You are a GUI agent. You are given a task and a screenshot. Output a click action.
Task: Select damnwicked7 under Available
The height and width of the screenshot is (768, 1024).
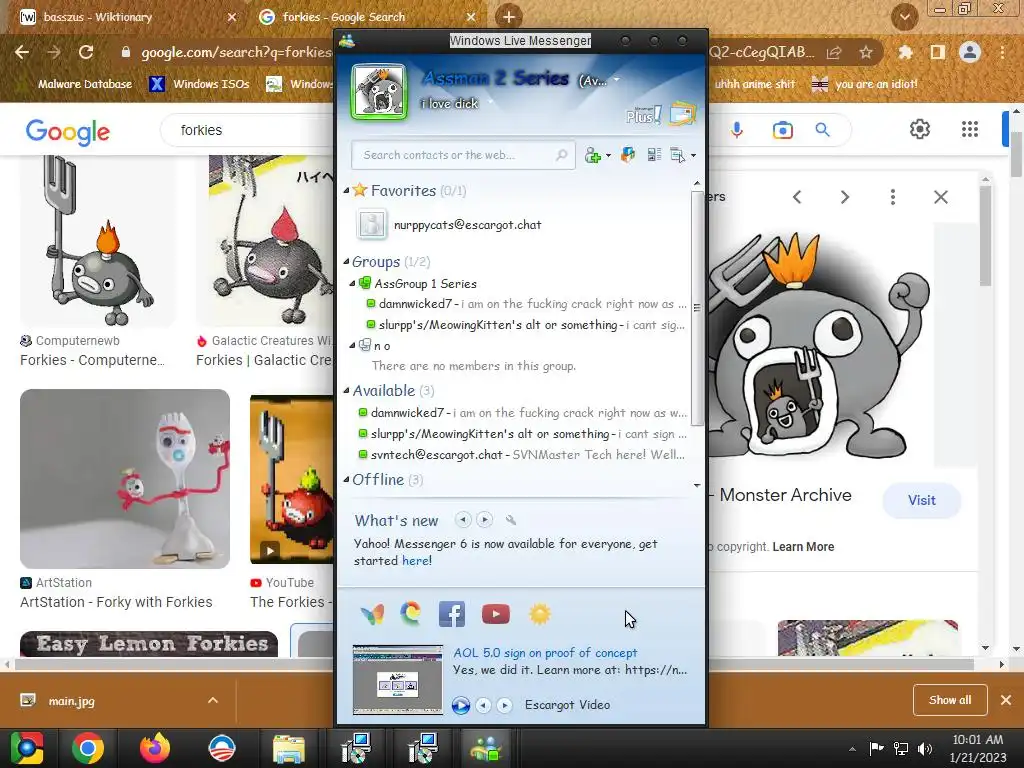(x=522, y=413)
